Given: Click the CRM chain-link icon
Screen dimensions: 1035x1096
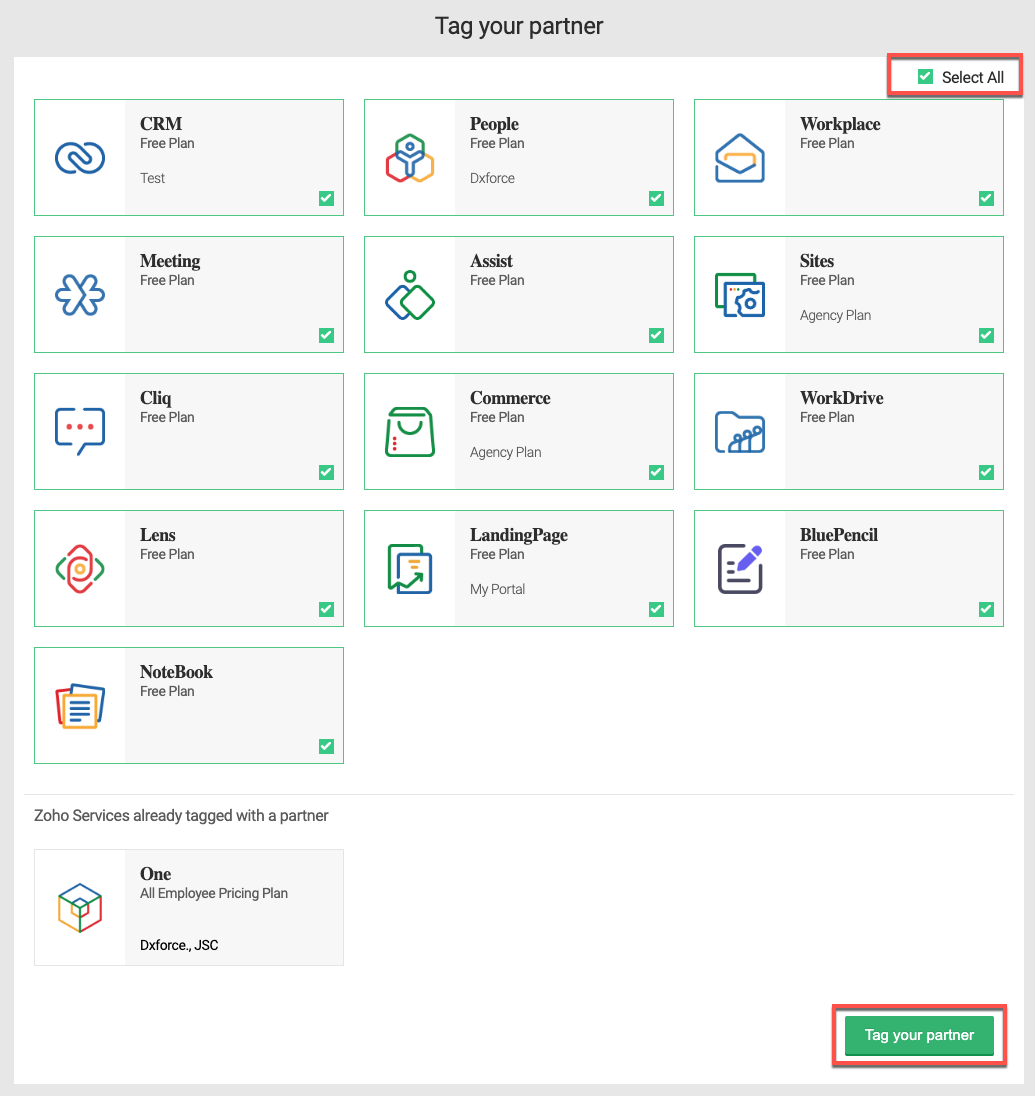Looking at the screenshot, I should pos(80,157).
